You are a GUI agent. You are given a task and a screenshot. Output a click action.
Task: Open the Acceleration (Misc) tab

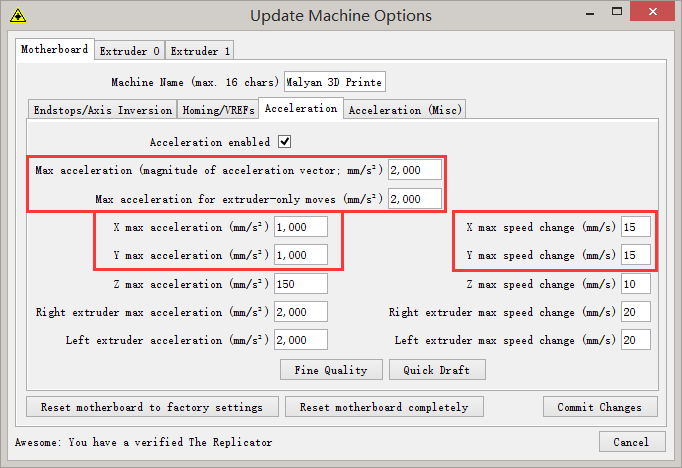coord(405,110)
